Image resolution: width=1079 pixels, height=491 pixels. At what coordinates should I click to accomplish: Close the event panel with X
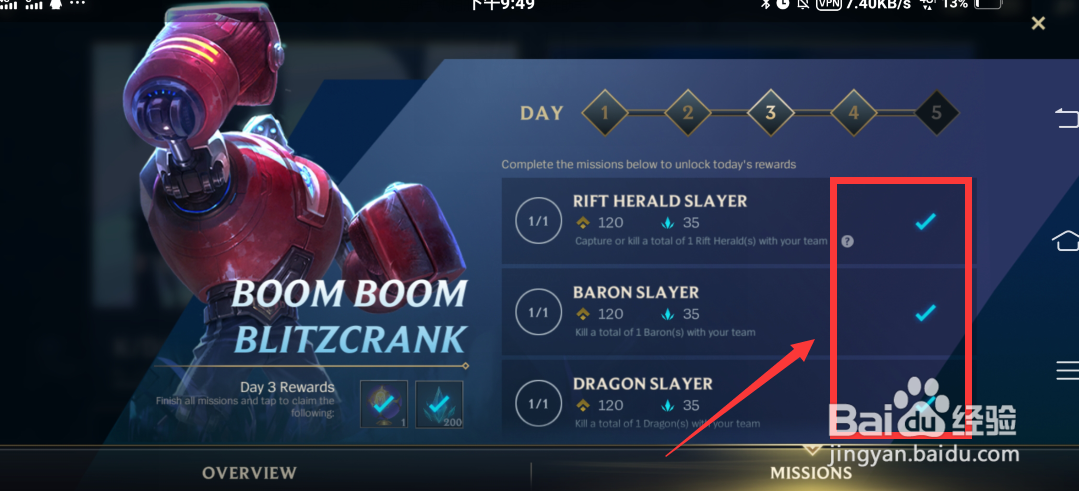pos(1038,23)
